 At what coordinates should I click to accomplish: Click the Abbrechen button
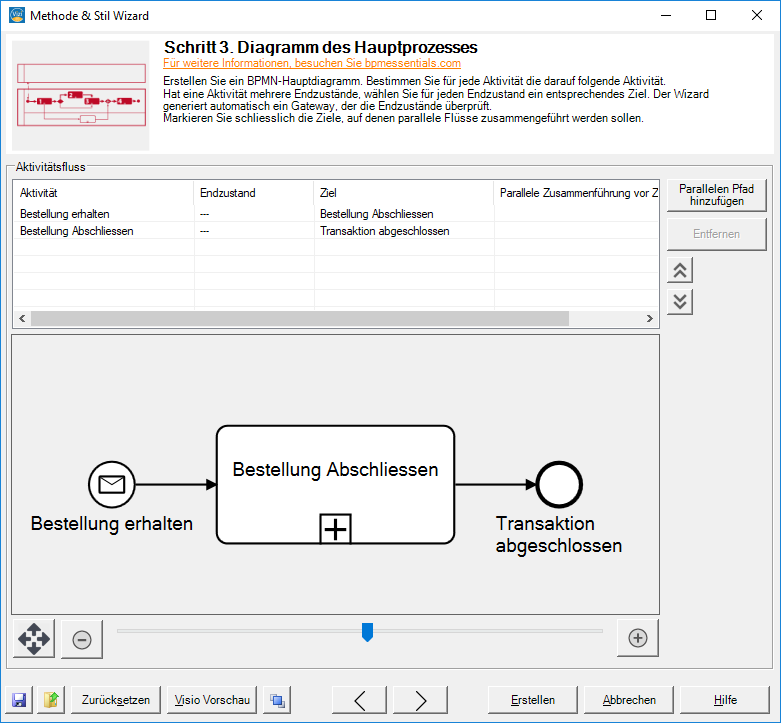(x=629, y=700)
